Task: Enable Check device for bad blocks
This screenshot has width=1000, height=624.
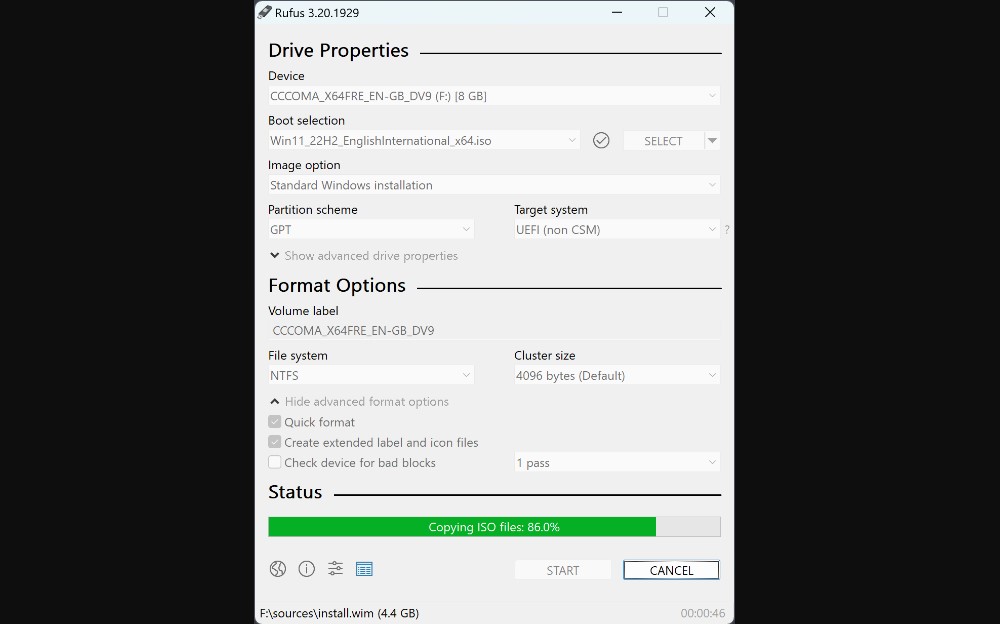Action: (275, 462)
